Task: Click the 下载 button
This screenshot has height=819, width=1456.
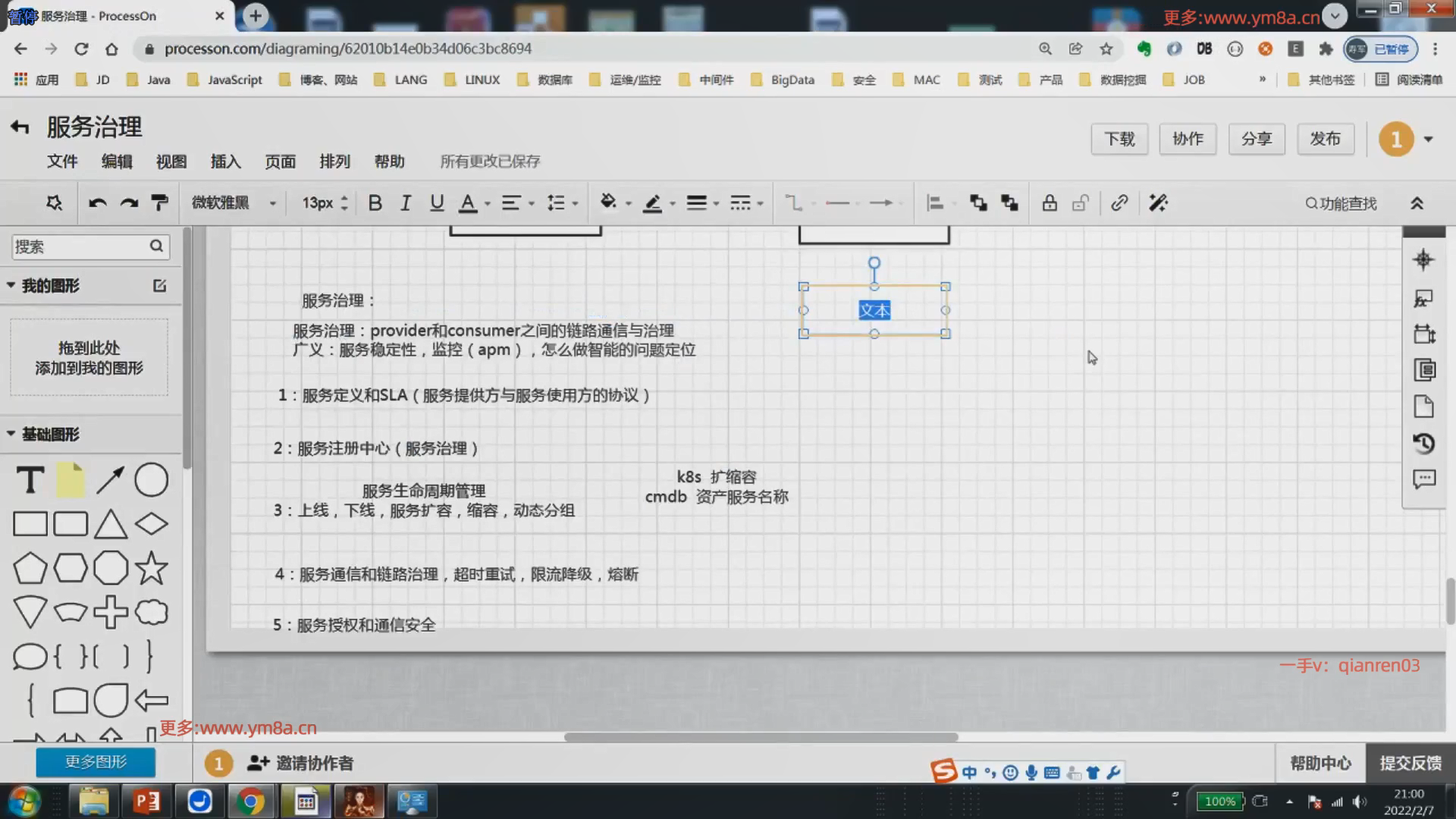Action: pos(1119,139)
